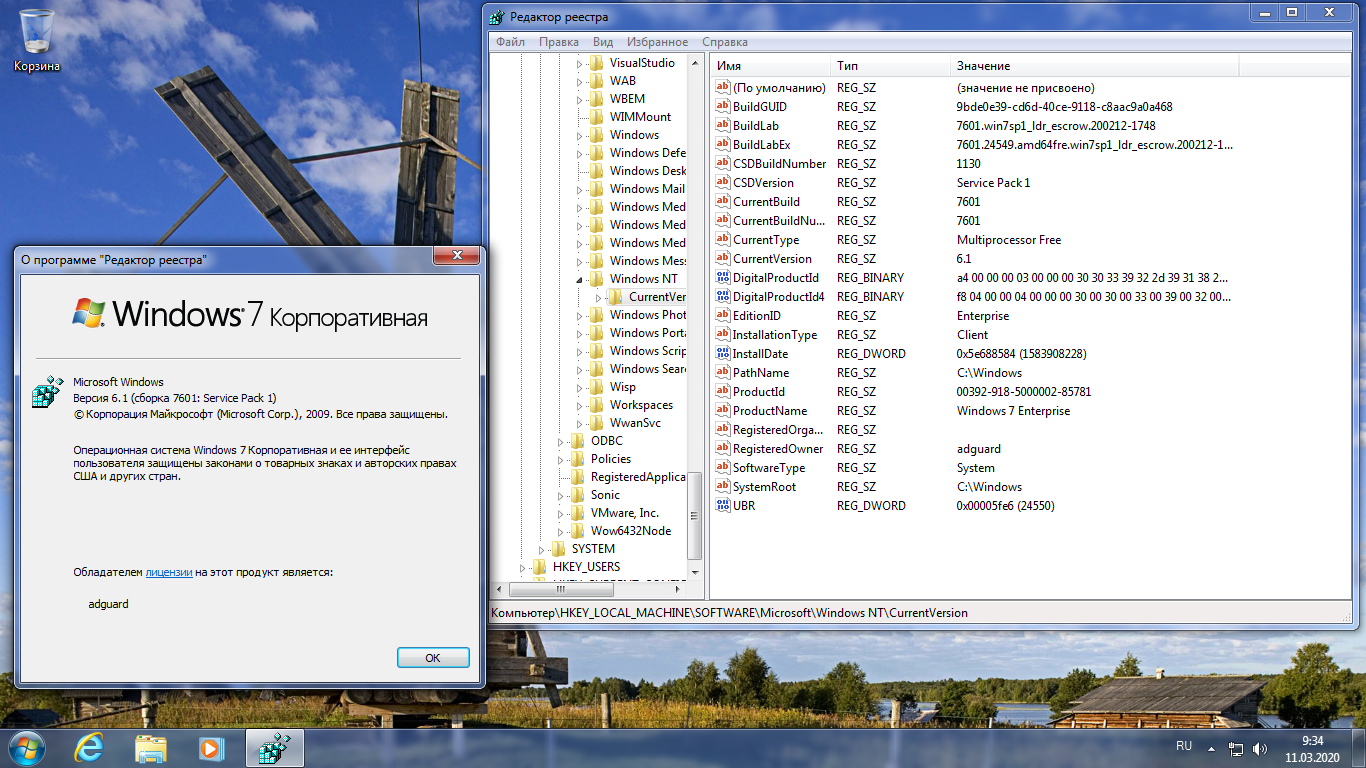The height and width of the screenshot is (768, 1366).
Task: Select the RegisteredApplica... tree key
Action: click(x=638, y=477)
